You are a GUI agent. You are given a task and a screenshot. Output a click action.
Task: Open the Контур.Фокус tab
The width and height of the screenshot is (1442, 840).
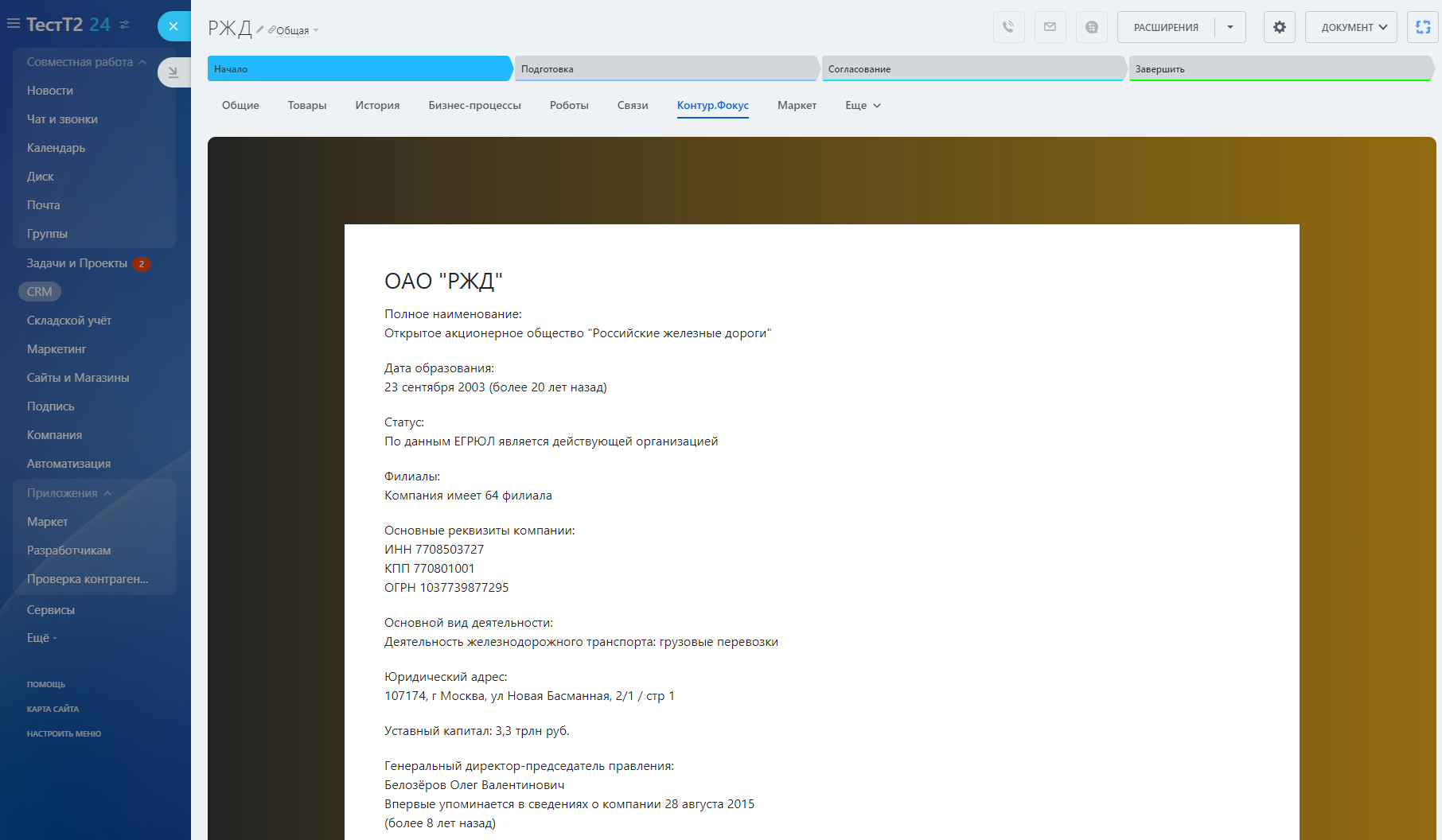tap(713, 105)
